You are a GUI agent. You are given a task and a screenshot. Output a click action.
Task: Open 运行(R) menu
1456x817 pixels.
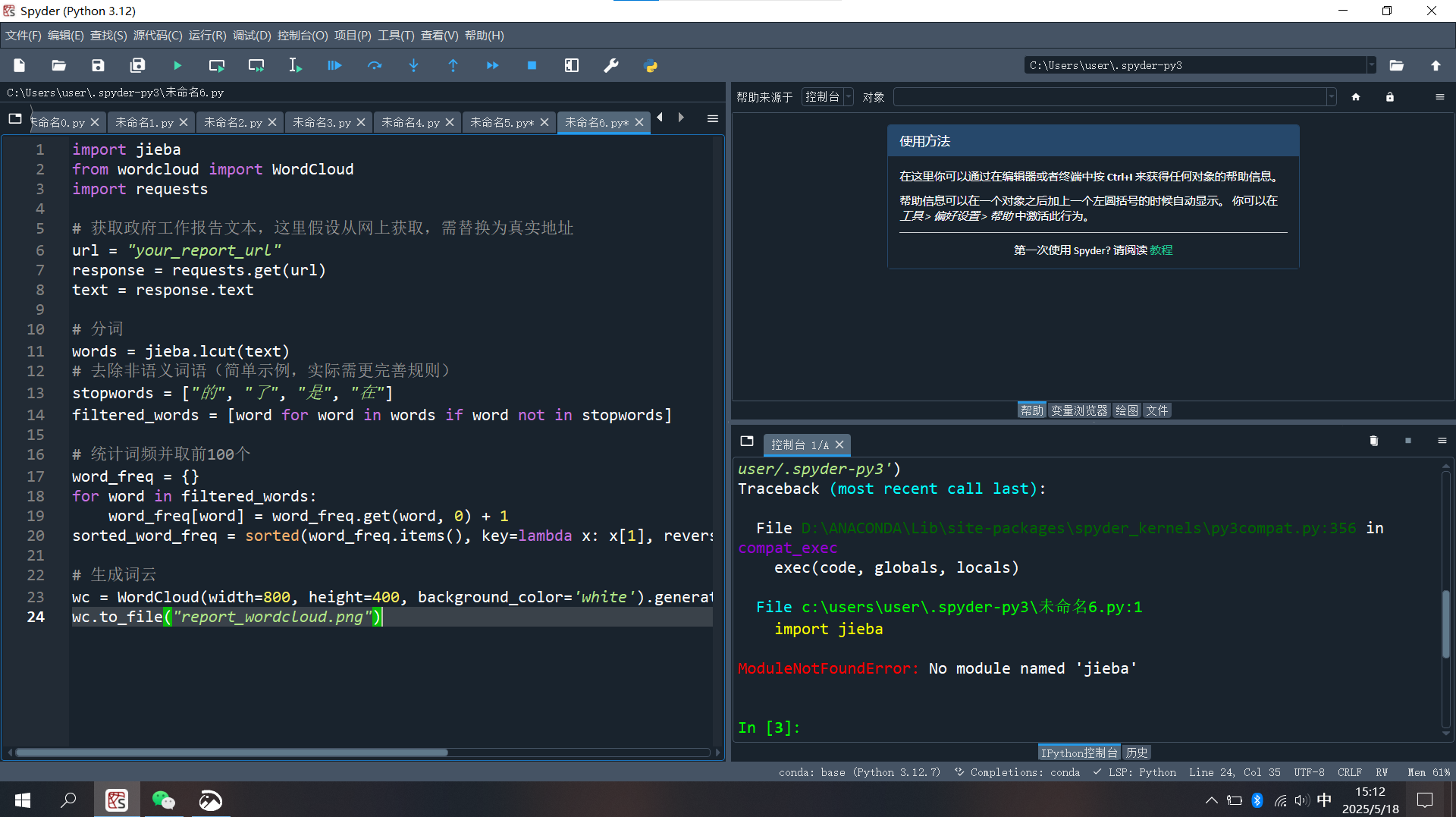point(207,36)
